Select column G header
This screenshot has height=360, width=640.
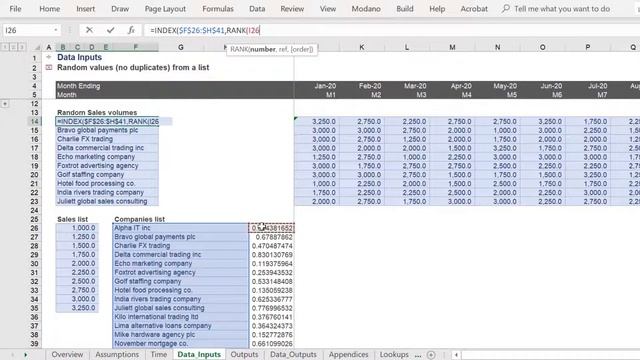click(x=180, y=47)
